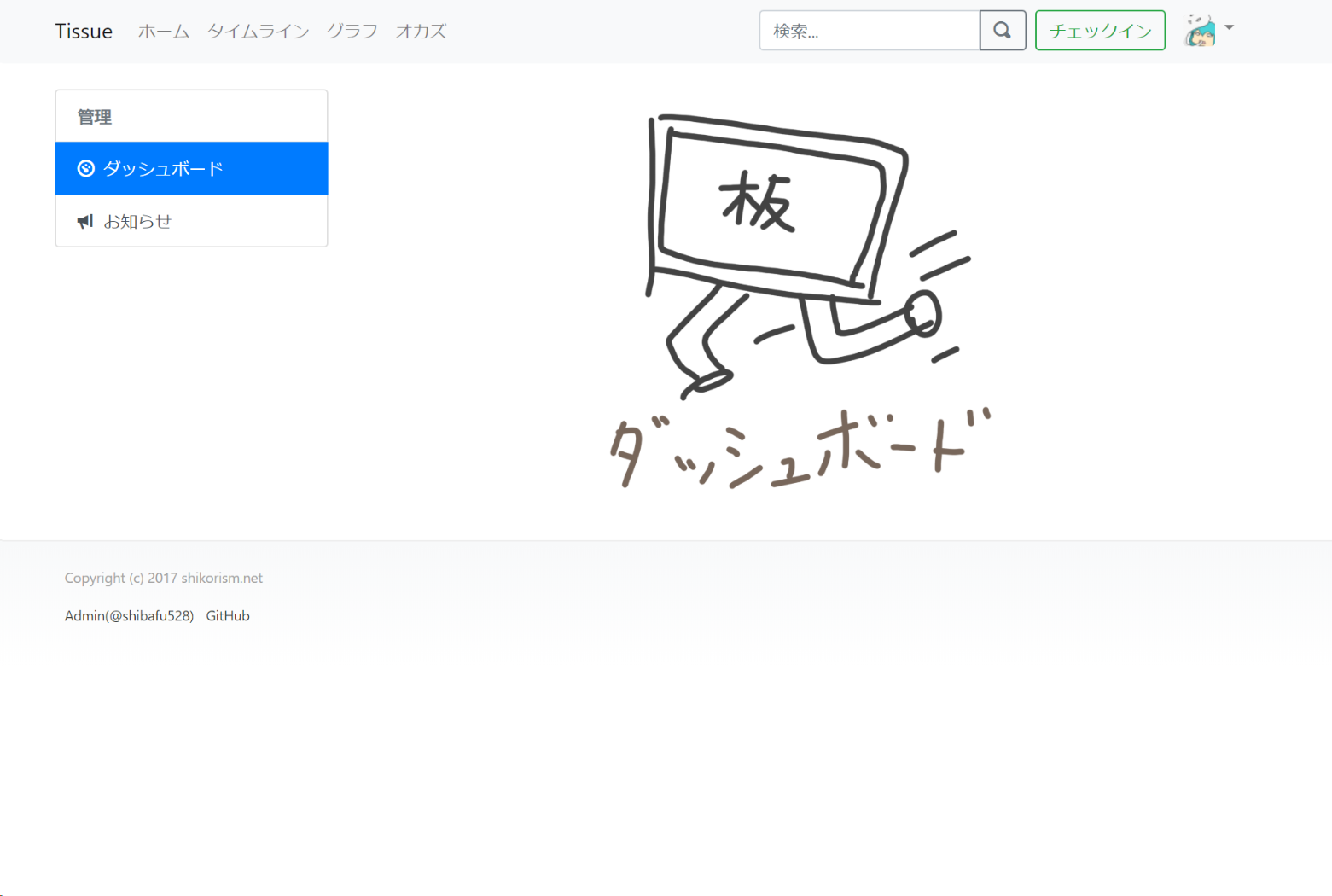Focus the 検索 search input field
1332x896 pixels.
869,32
